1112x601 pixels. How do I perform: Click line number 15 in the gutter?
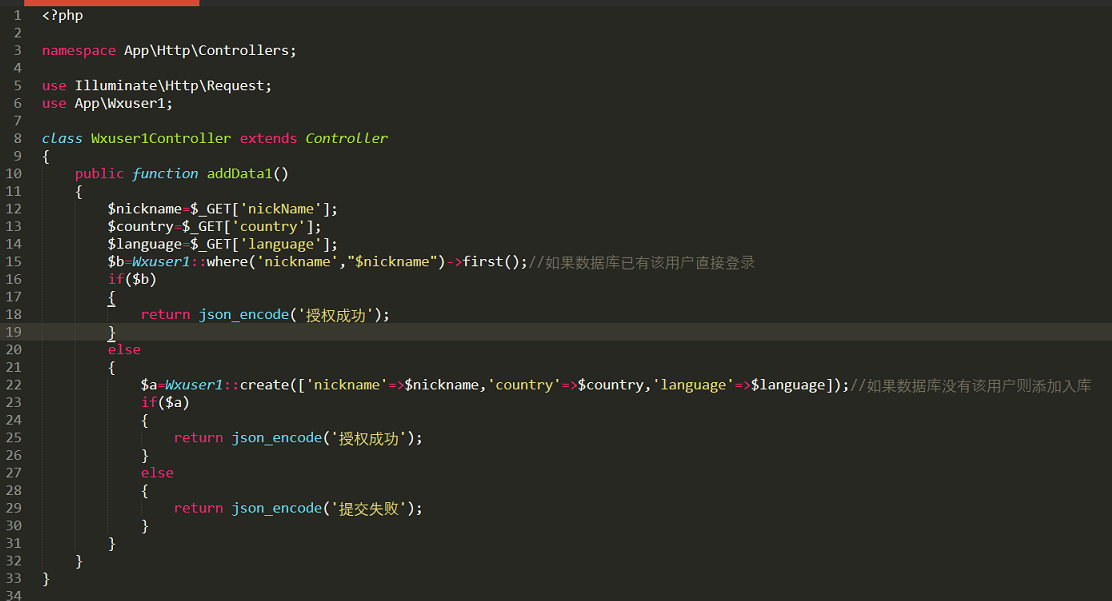[x=13, y=262]
